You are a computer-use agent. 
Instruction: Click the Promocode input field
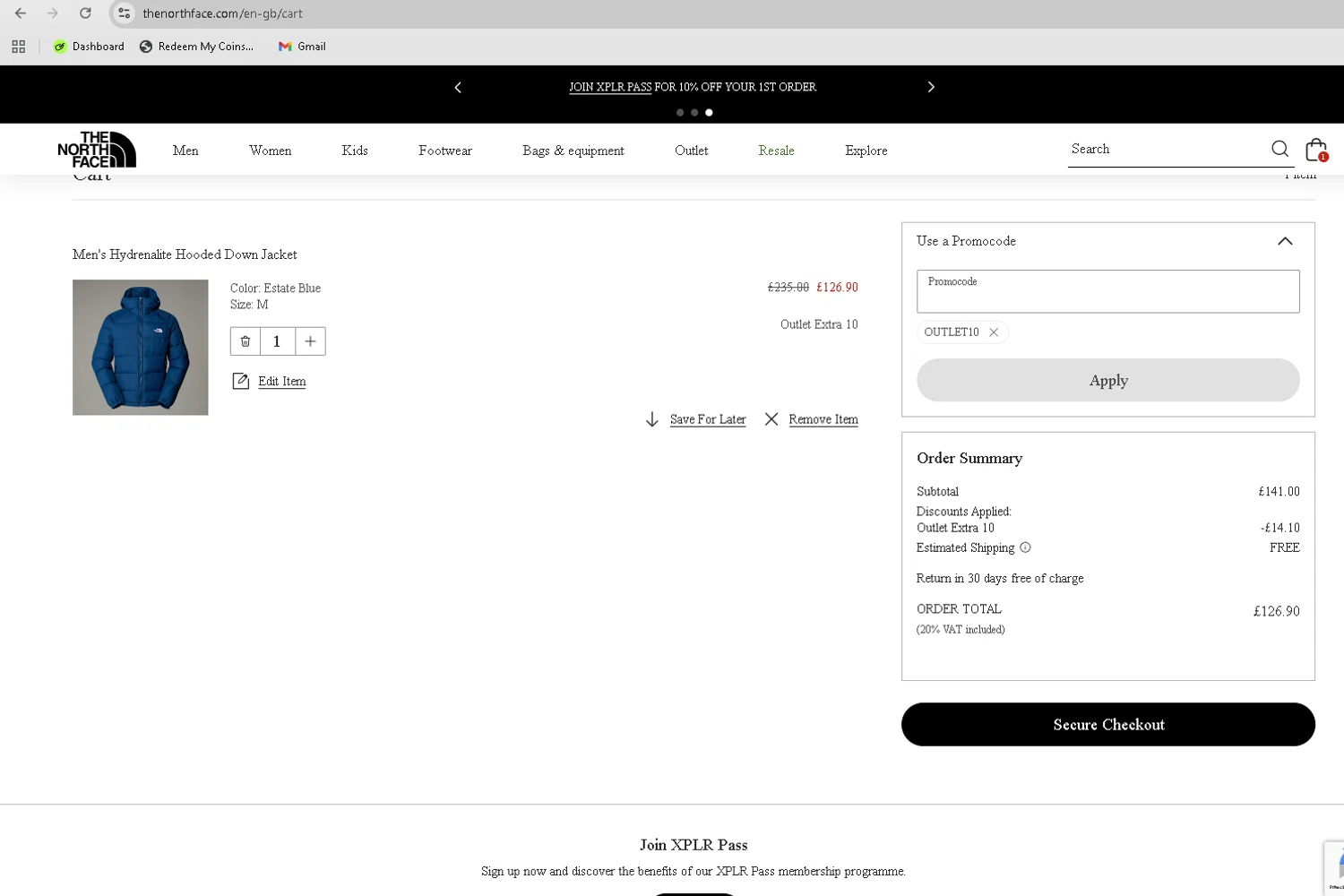(x=1108, y=291)
